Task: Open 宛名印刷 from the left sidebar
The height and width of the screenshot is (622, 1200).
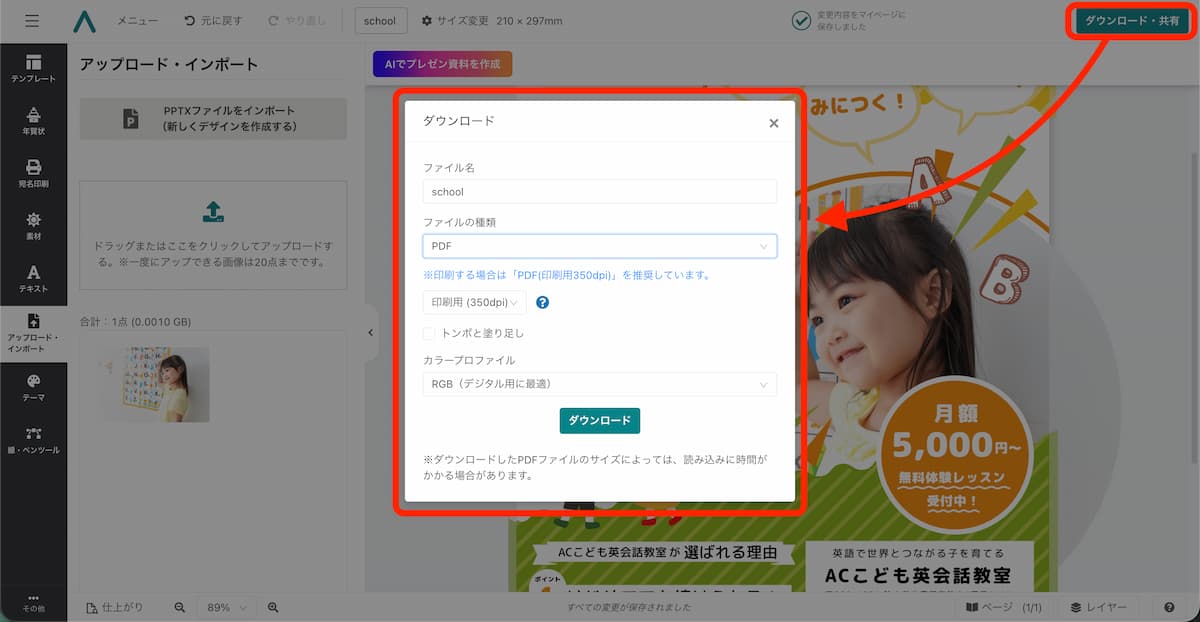Action: [33, 170]
